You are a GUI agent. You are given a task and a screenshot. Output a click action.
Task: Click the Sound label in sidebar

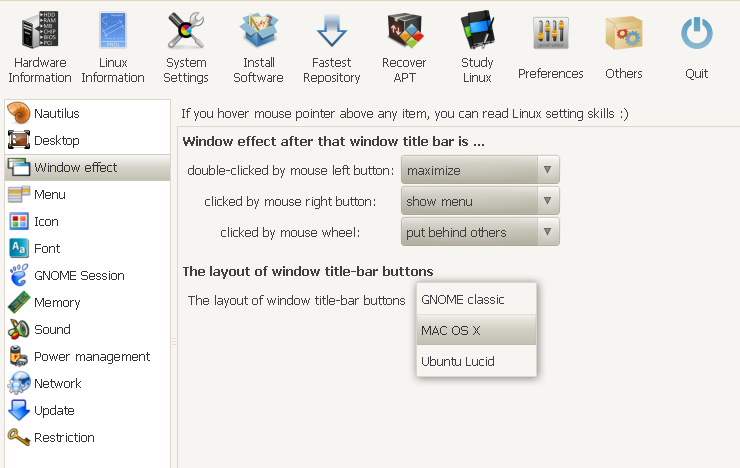(x=52, y=329)
